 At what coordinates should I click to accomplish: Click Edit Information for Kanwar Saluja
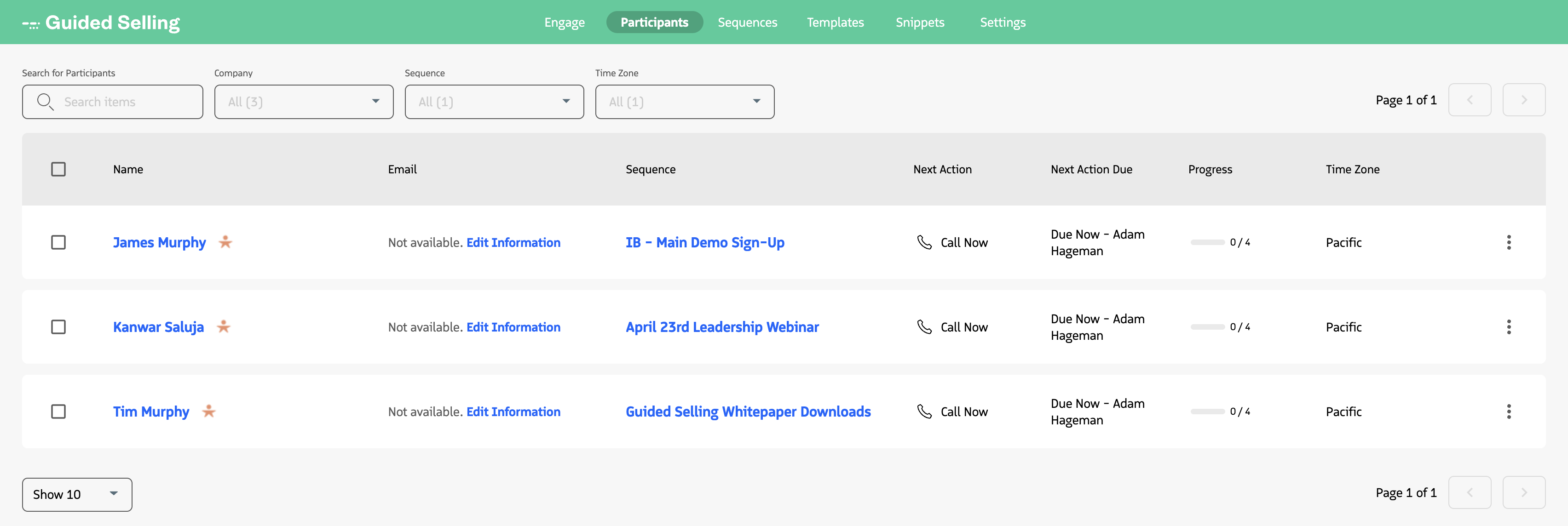click(x=513, y=326)
